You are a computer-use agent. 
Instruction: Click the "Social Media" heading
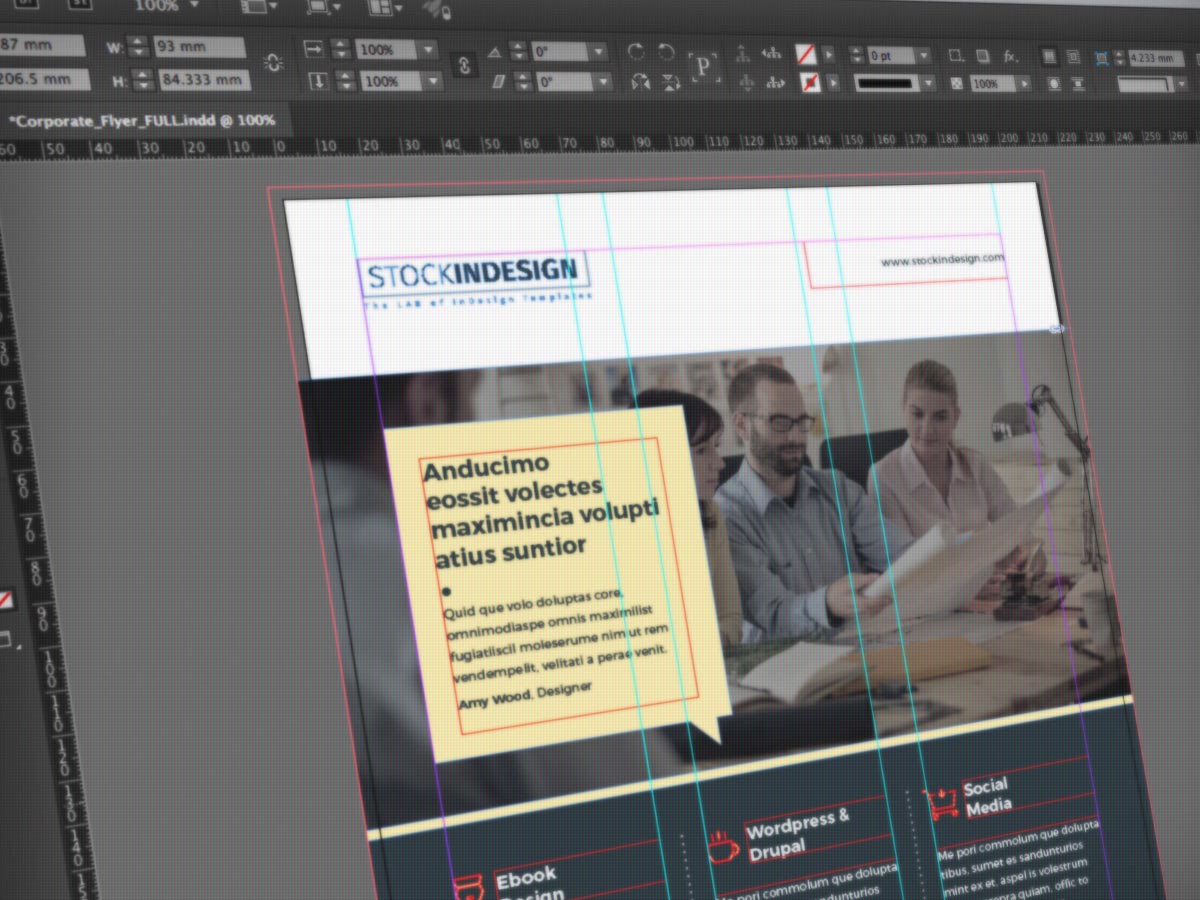(x=987, y=796)
